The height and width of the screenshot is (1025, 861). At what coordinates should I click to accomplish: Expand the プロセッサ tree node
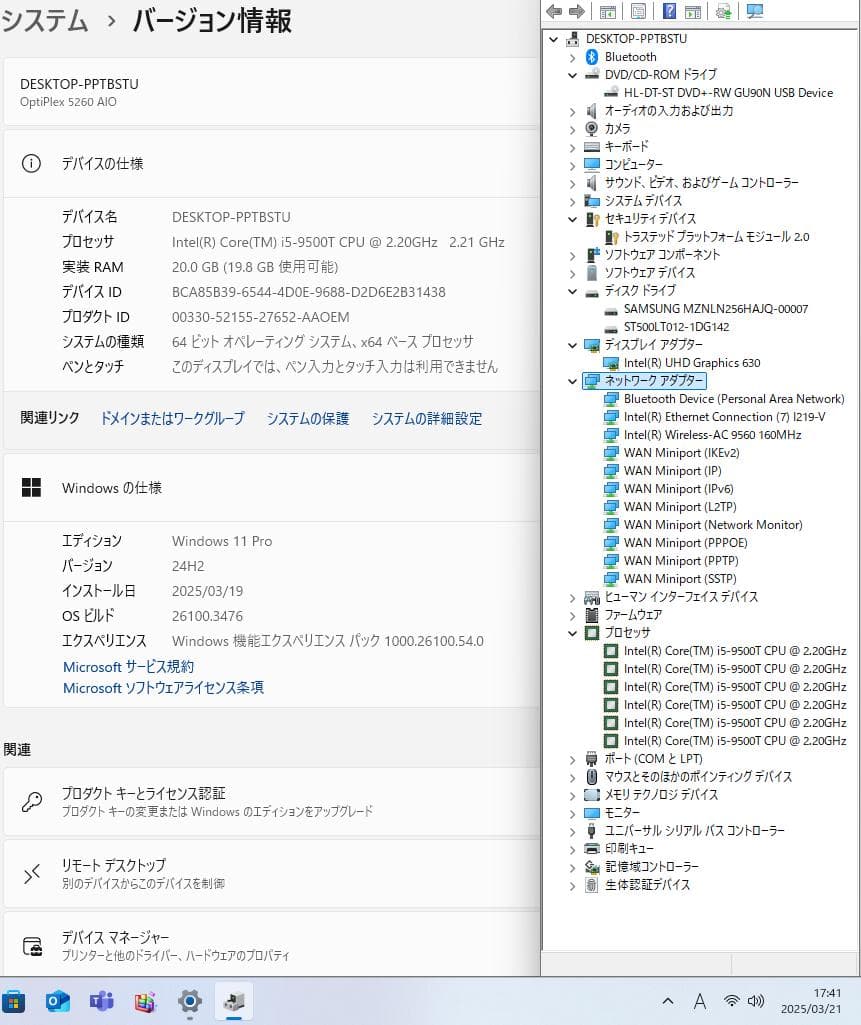(571, 633)
